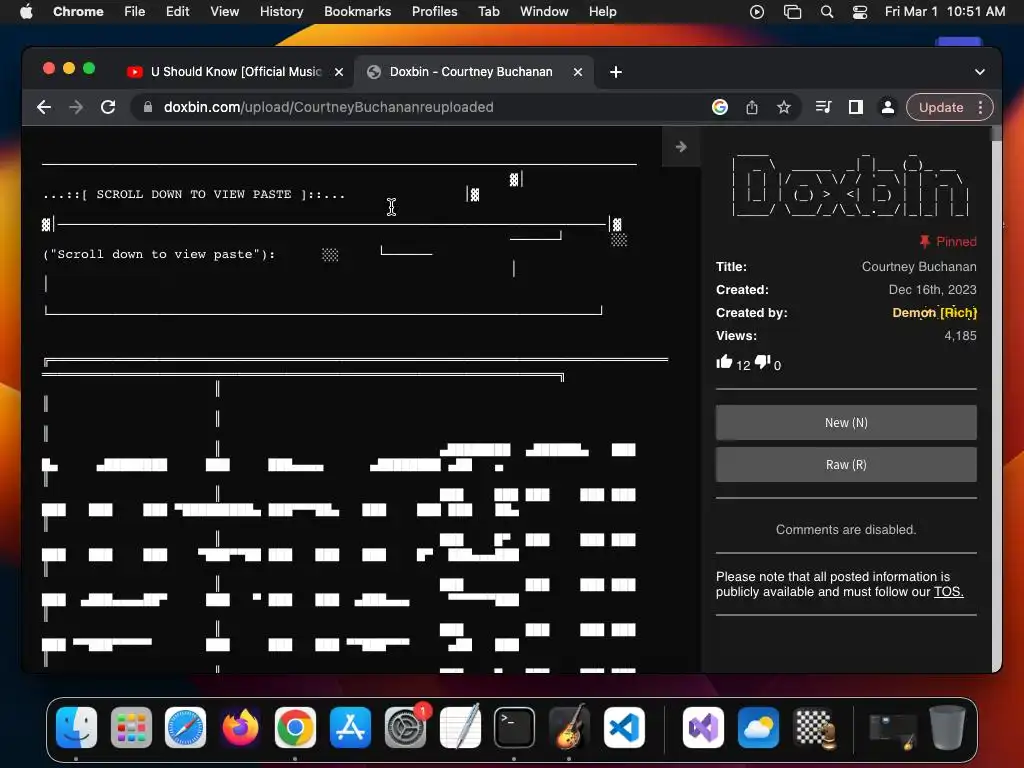Open System Settings from the Dock
Screen dimensions: 1024x768
coord(405,727)
